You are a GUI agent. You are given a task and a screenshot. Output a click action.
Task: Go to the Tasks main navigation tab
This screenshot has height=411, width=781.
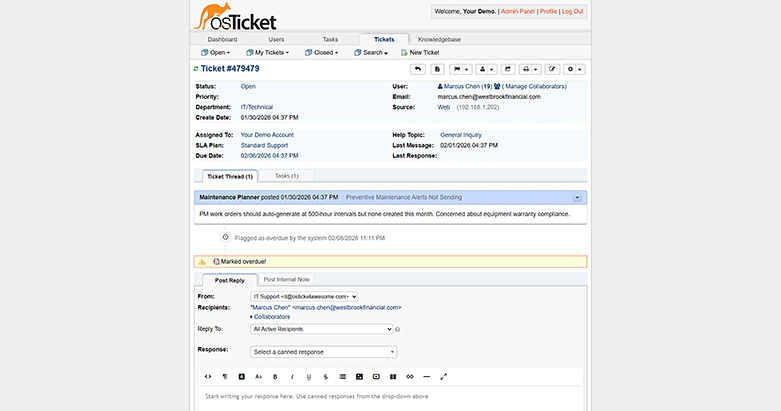point(330,39)
